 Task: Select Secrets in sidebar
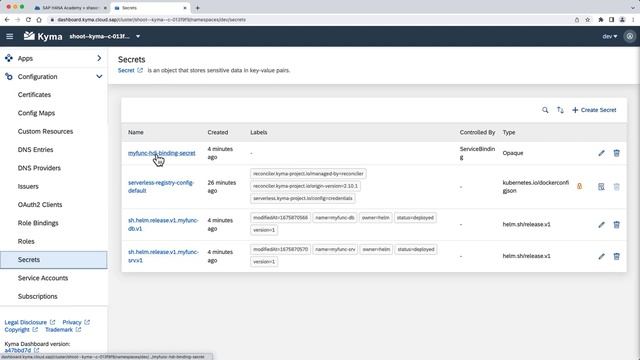point(53,260)
